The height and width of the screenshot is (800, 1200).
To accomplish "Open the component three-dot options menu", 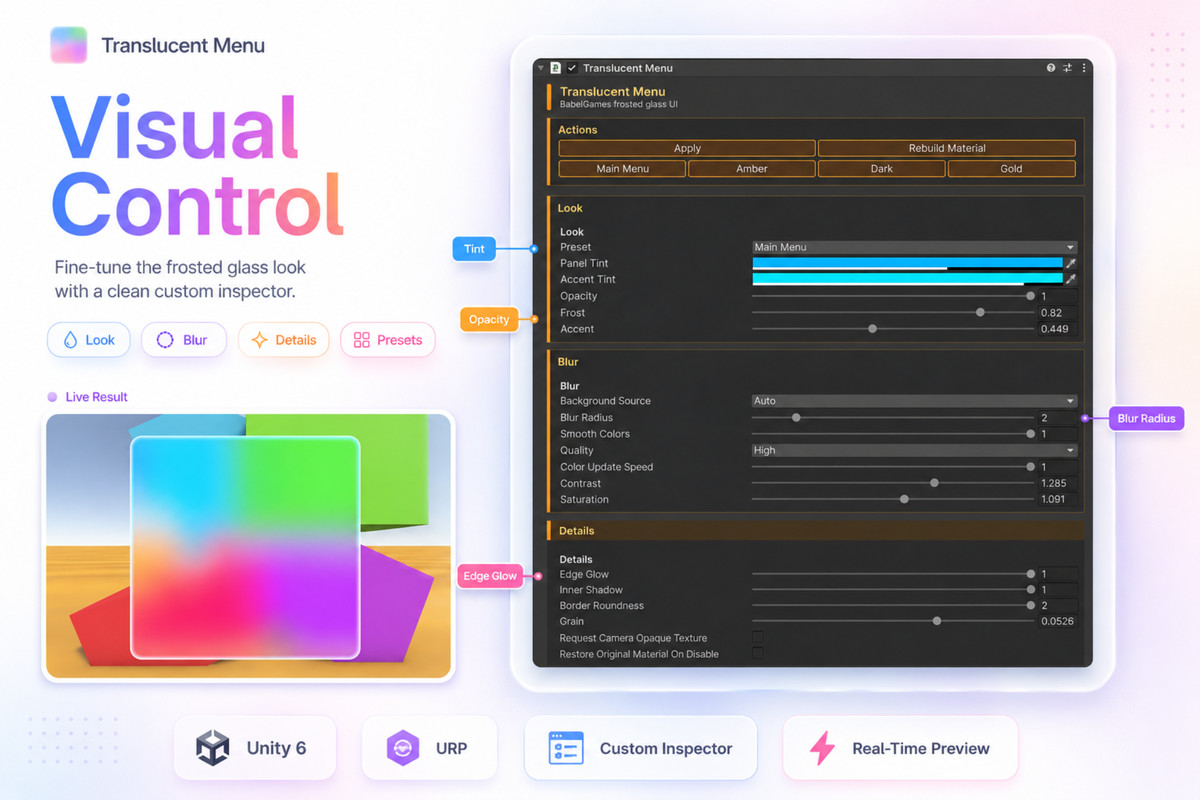I will tap(1083, 68).
